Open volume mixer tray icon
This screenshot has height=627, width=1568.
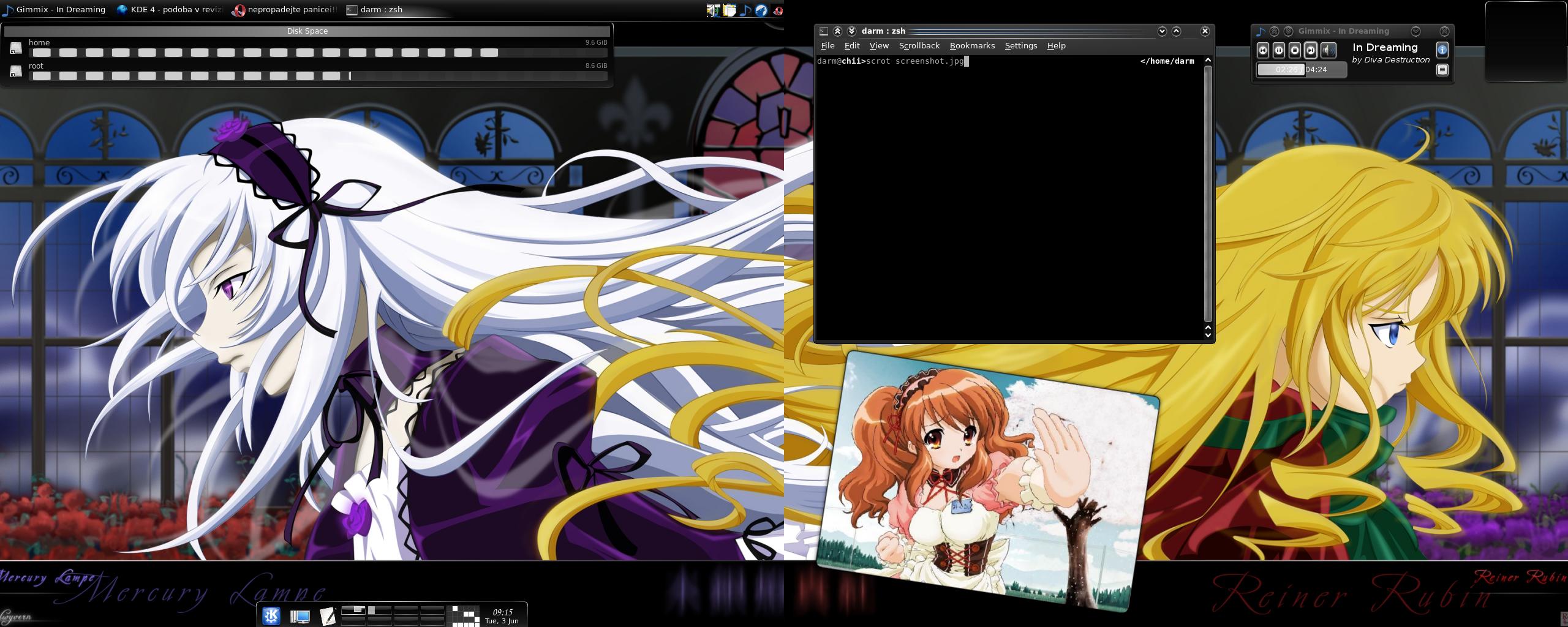(x=713, y=10)
